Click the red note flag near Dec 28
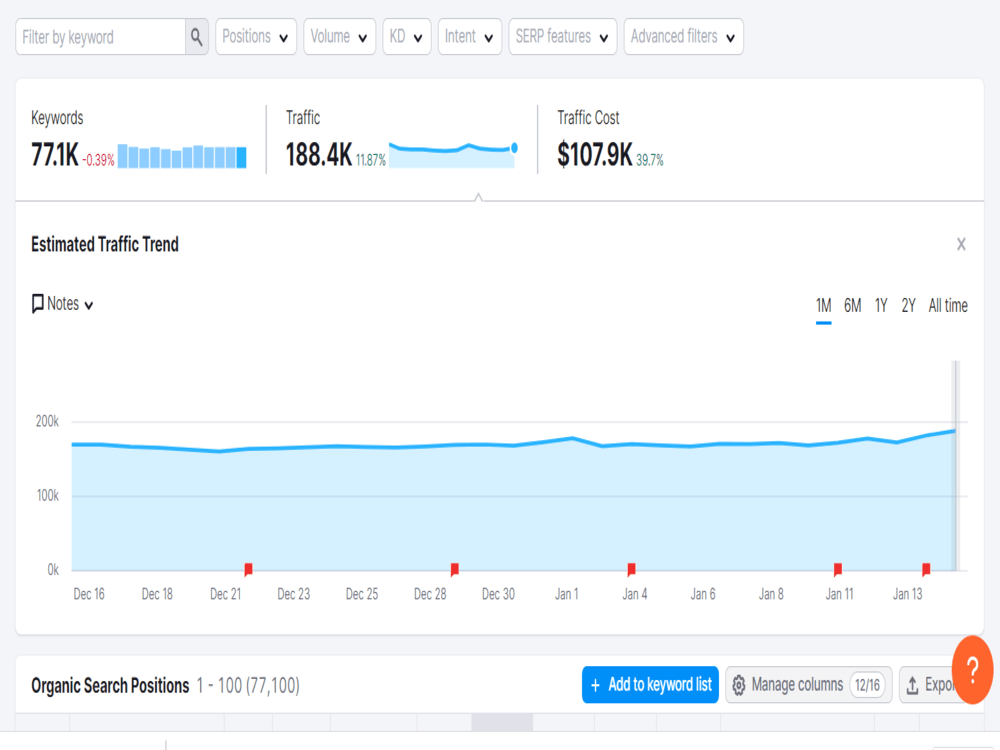Image resolution: width=1000 pixels, height=750 pixels. point(455,569)
